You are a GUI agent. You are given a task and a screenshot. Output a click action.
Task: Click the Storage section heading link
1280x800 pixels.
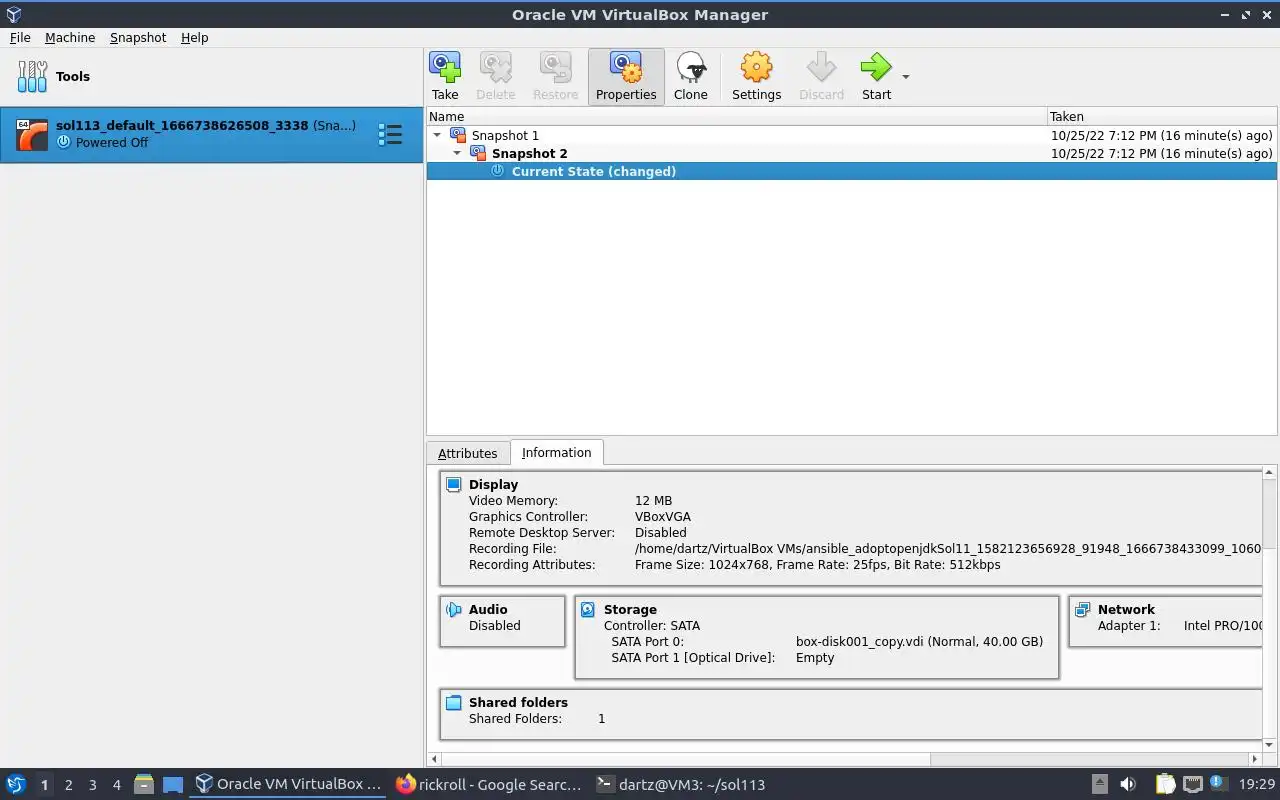[x=630, y=609]
